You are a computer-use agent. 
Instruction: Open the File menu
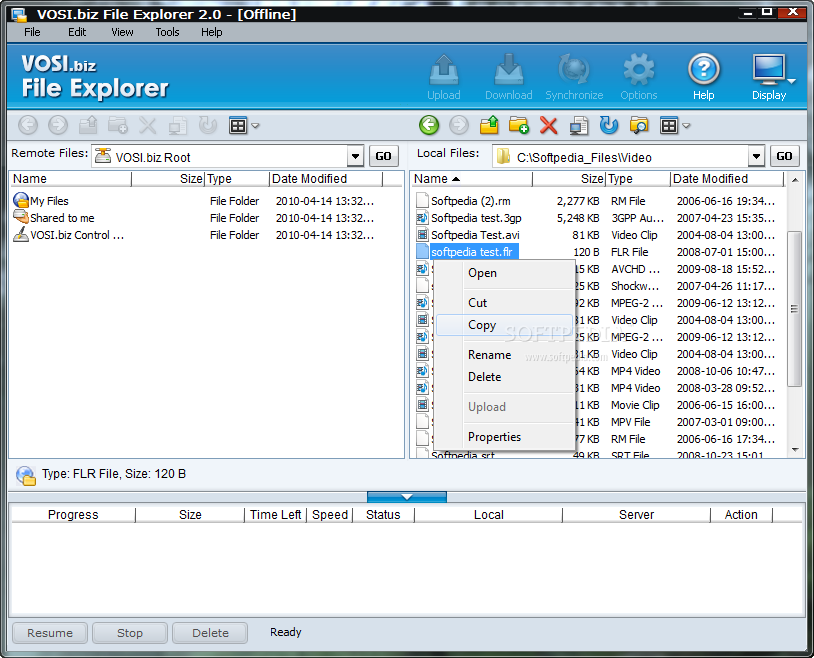32,32
